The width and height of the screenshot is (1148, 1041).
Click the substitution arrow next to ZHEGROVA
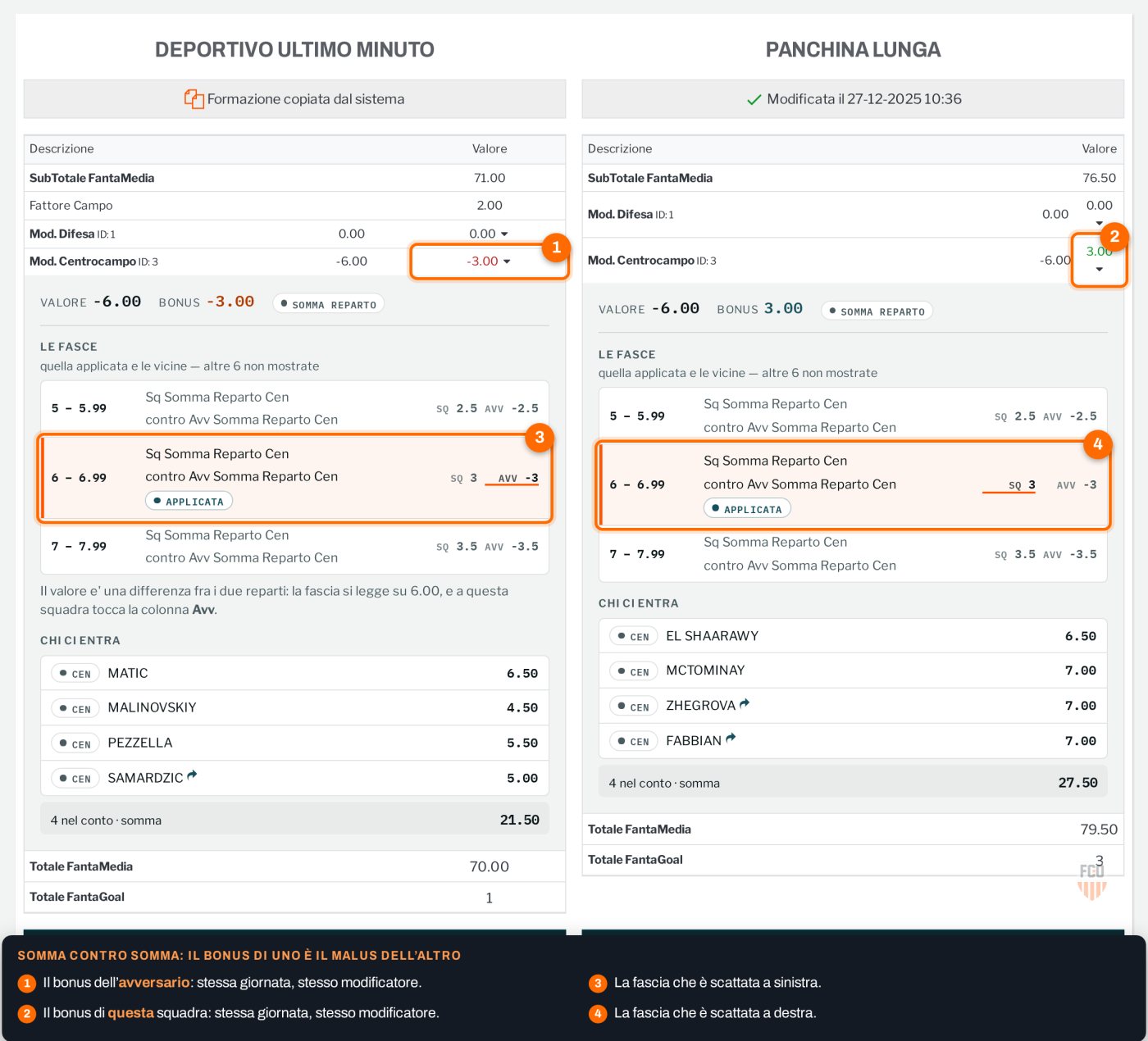[x=745, y=703]
